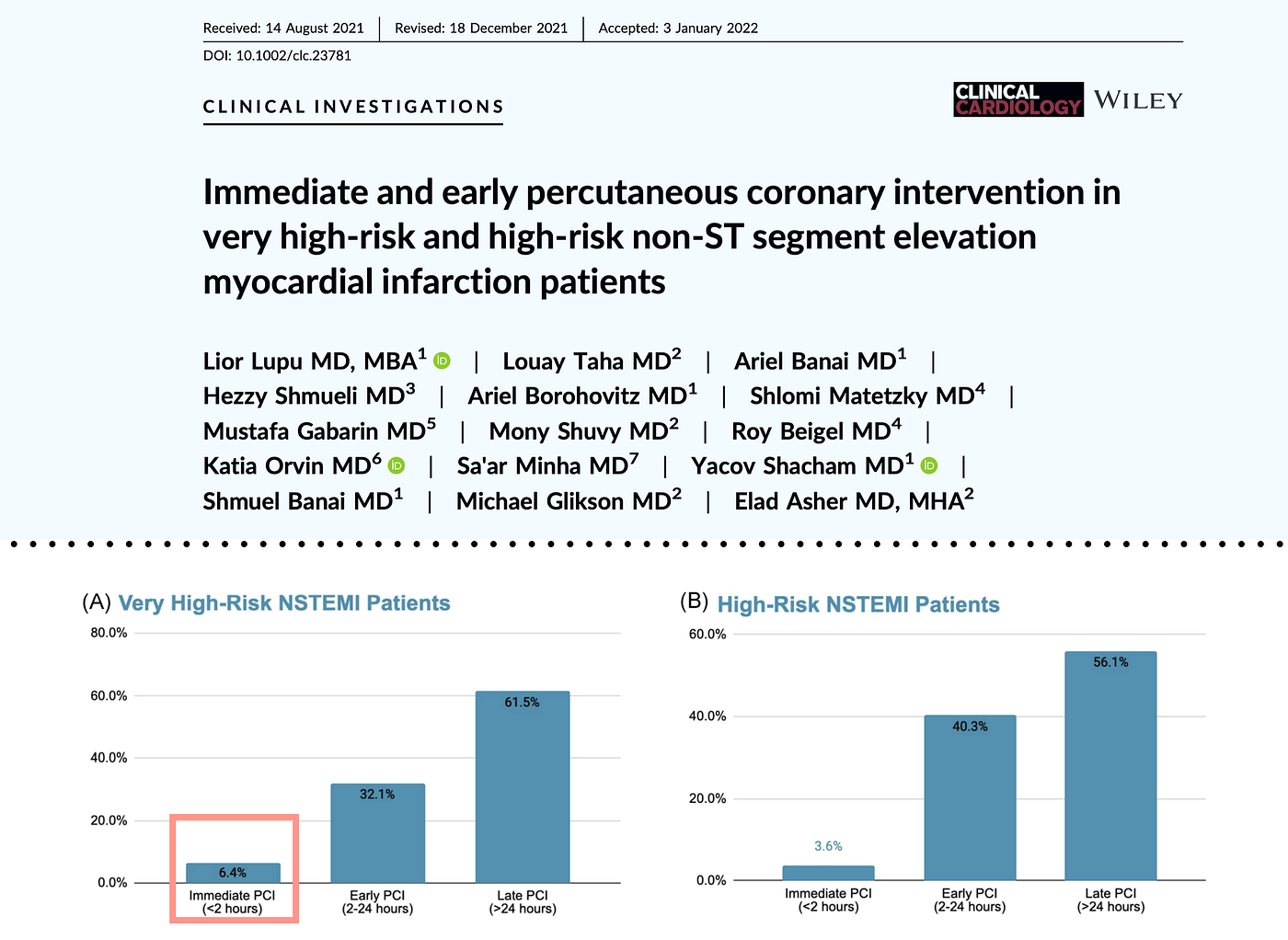Click the article title text

(x=661, y=236)
